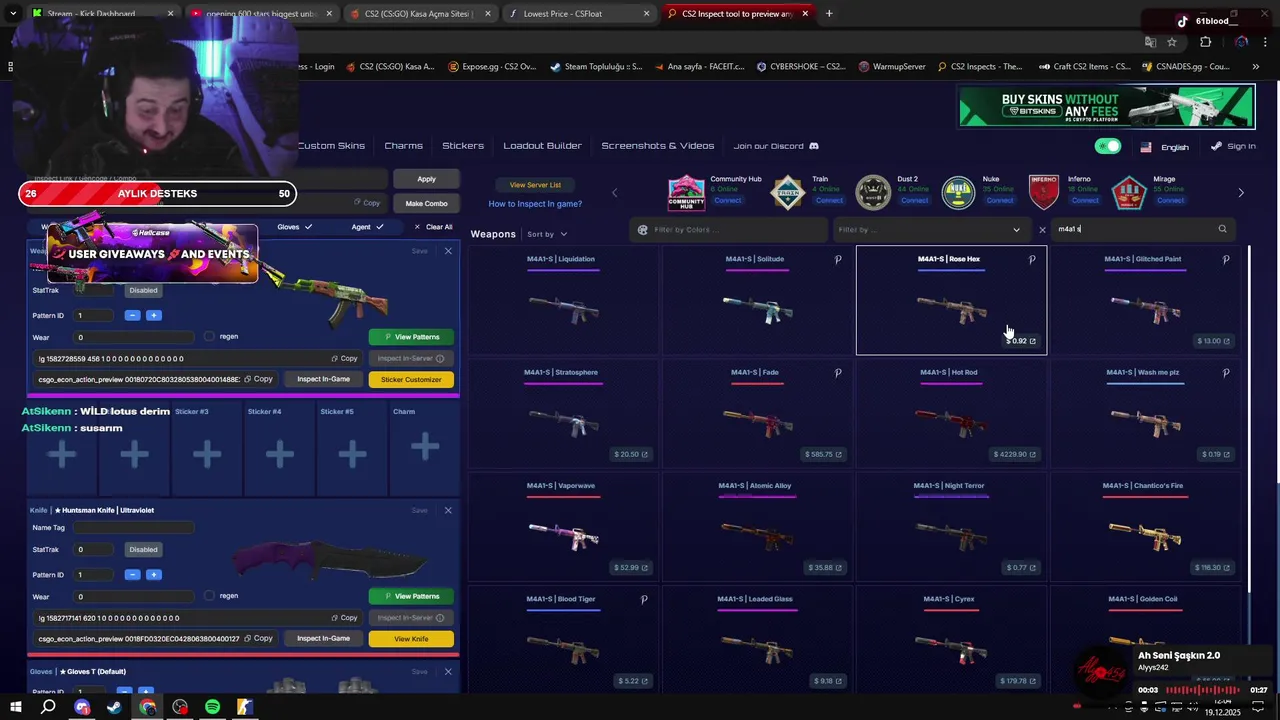This screenshot has width=1280, height=720.
Task: Open Screenshots & Videos menu item
Action: coord(657,146)
